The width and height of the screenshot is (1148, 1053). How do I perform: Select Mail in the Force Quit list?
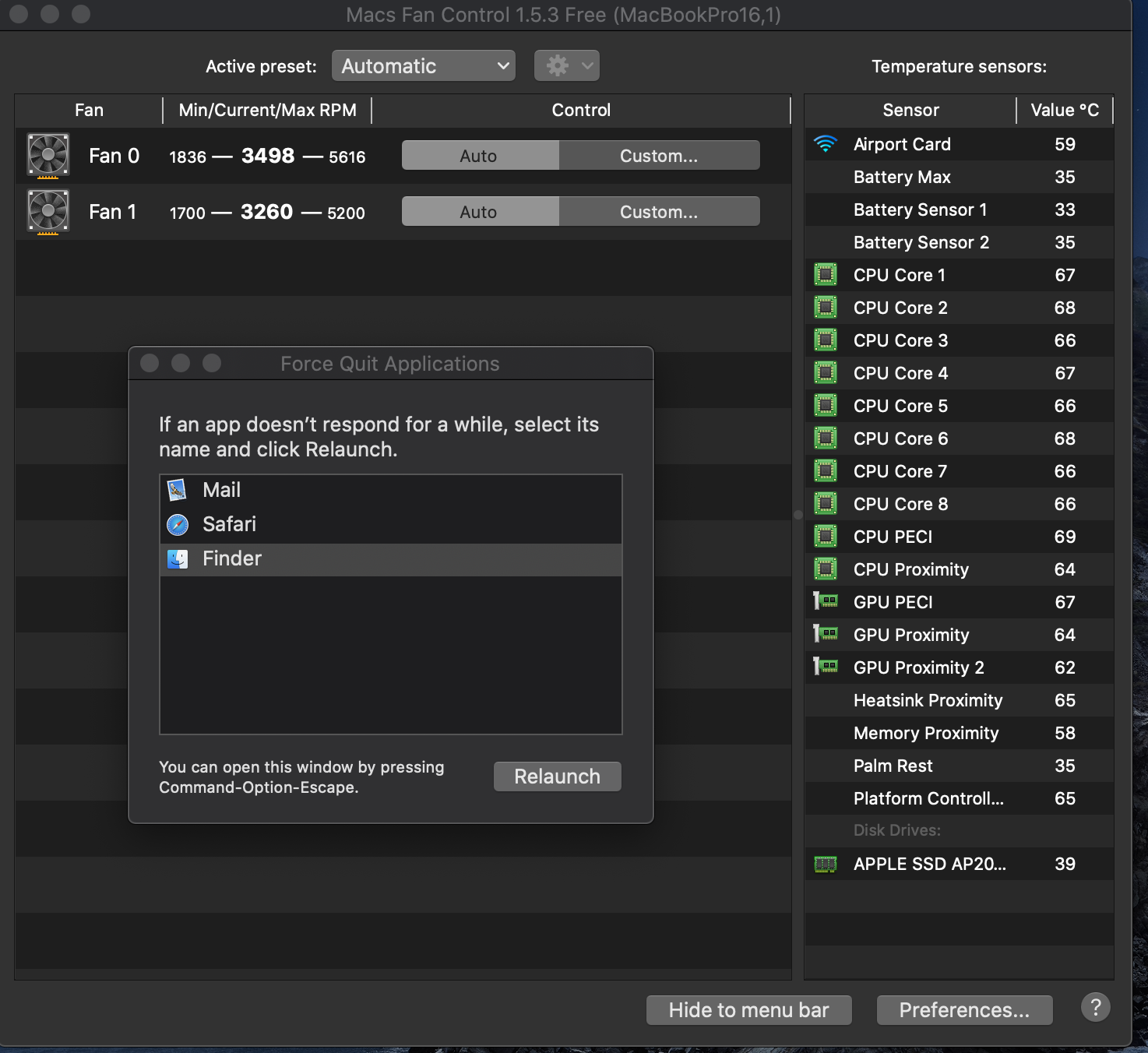pyautogui.click(x=391, y=490)
